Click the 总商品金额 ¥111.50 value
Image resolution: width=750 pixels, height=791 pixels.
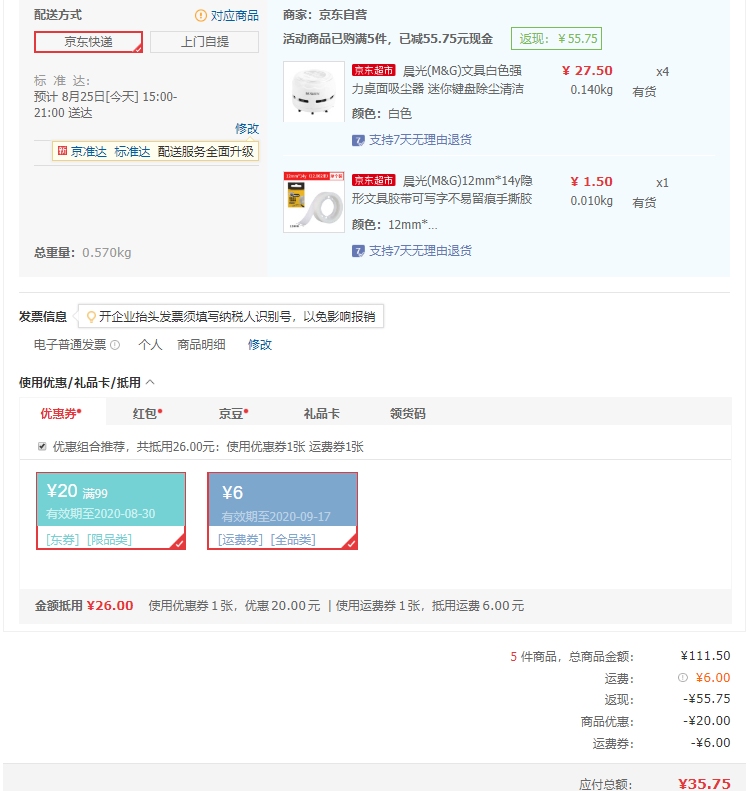pos(705,656)
